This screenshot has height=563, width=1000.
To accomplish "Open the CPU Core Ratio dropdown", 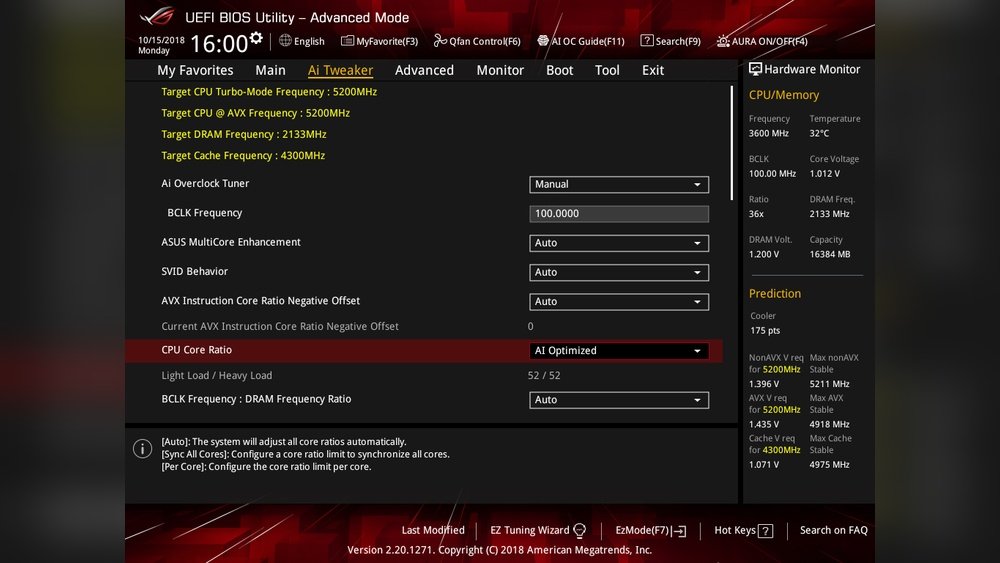I will [x=618, y=351].
